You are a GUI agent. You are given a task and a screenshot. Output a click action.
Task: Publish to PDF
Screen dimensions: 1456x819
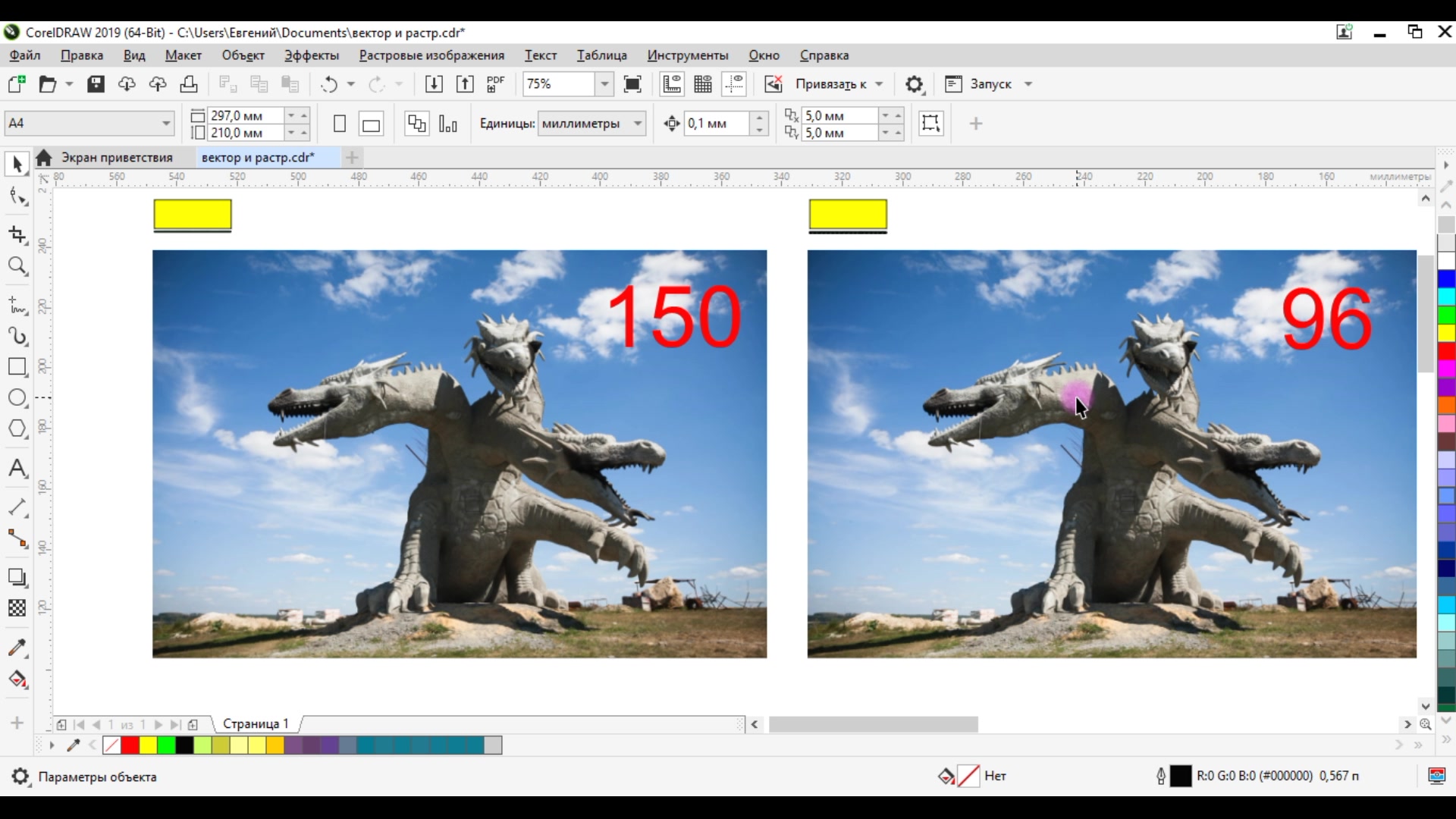[496, 84]
